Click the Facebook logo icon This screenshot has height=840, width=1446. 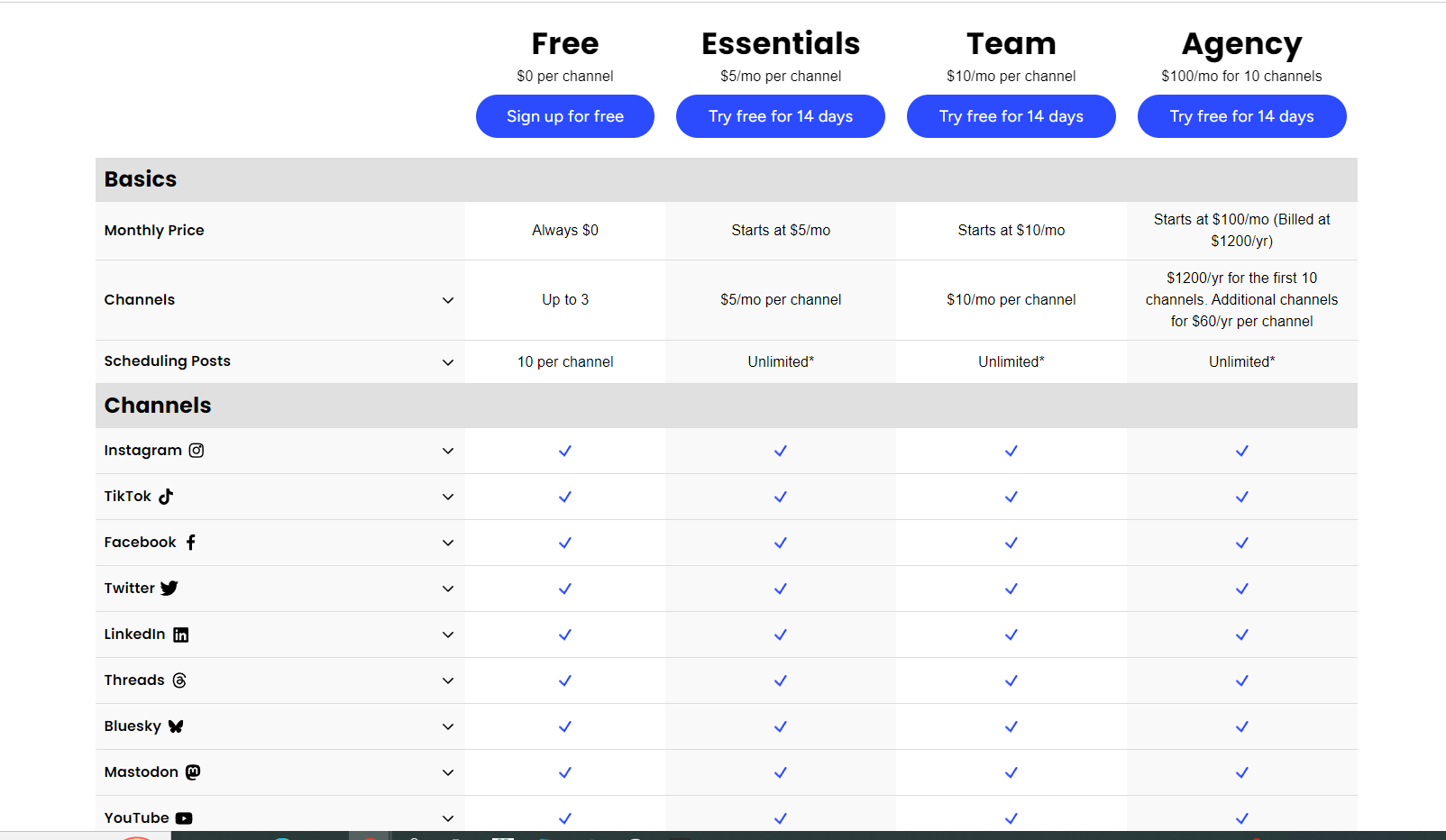191,543
